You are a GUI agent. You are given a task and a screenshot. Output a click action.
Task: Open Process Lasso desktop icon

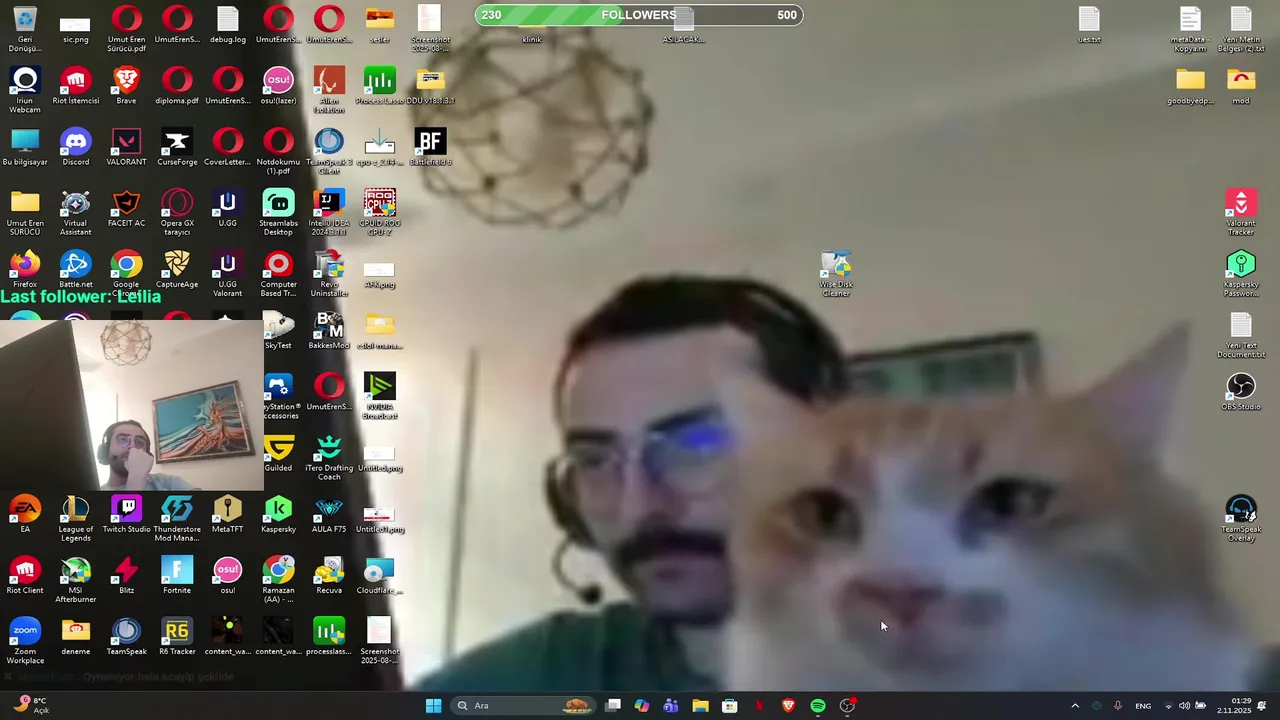(x=380, y=86)
